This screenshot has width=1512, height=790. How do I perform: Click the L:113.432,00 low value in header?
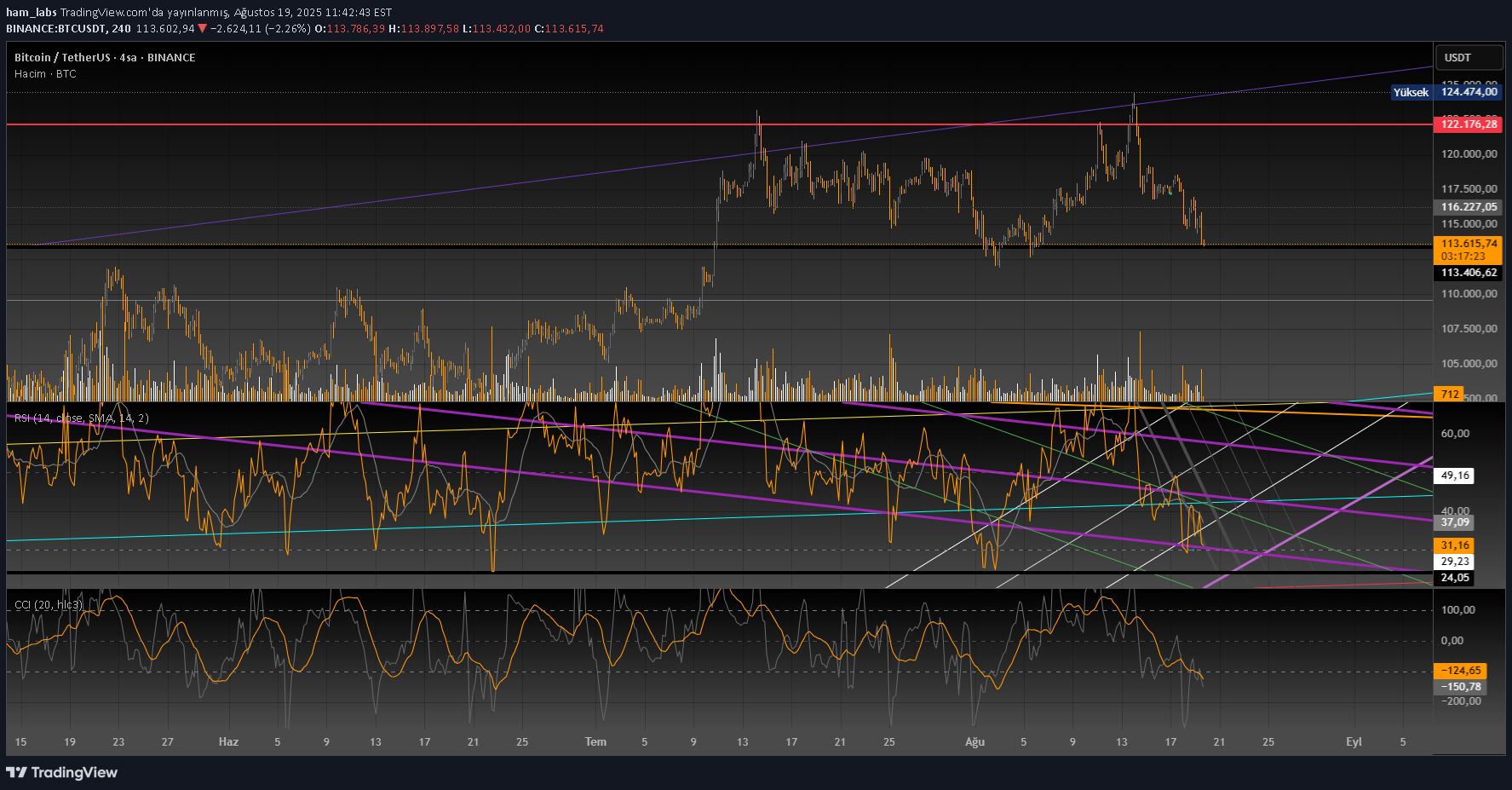tap(497, 28)
